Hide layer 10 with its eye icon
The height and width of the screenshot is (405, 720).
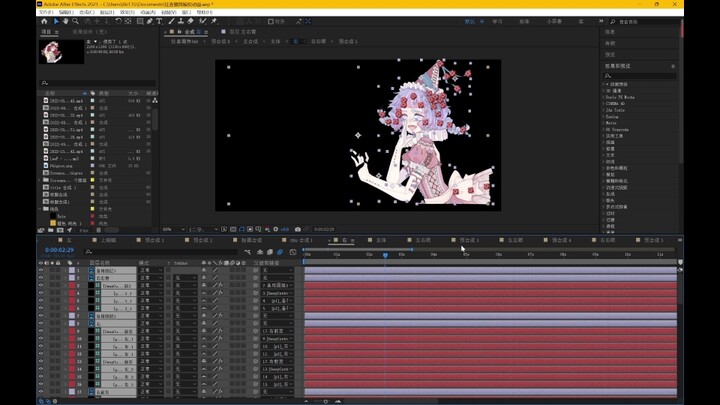tap(41, 338)
